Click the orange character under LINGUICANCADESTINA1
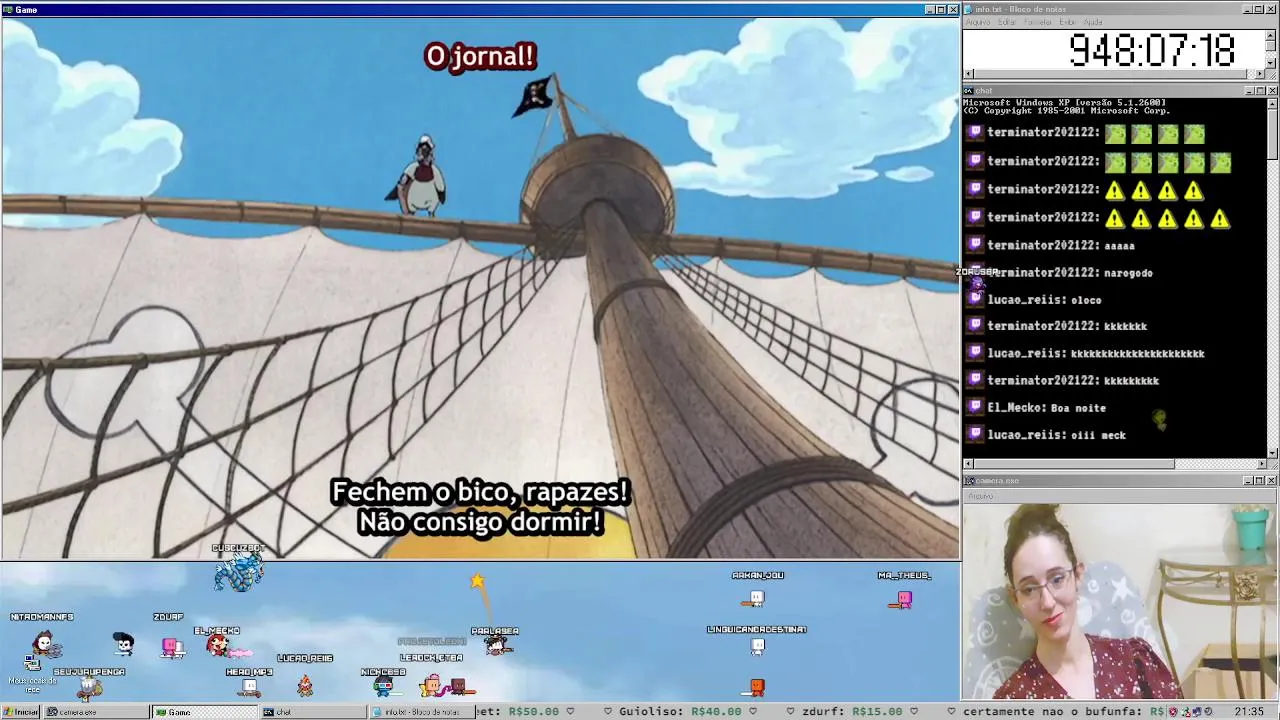The height and width of the screenshot is (720, 1280). coord(757,687)
